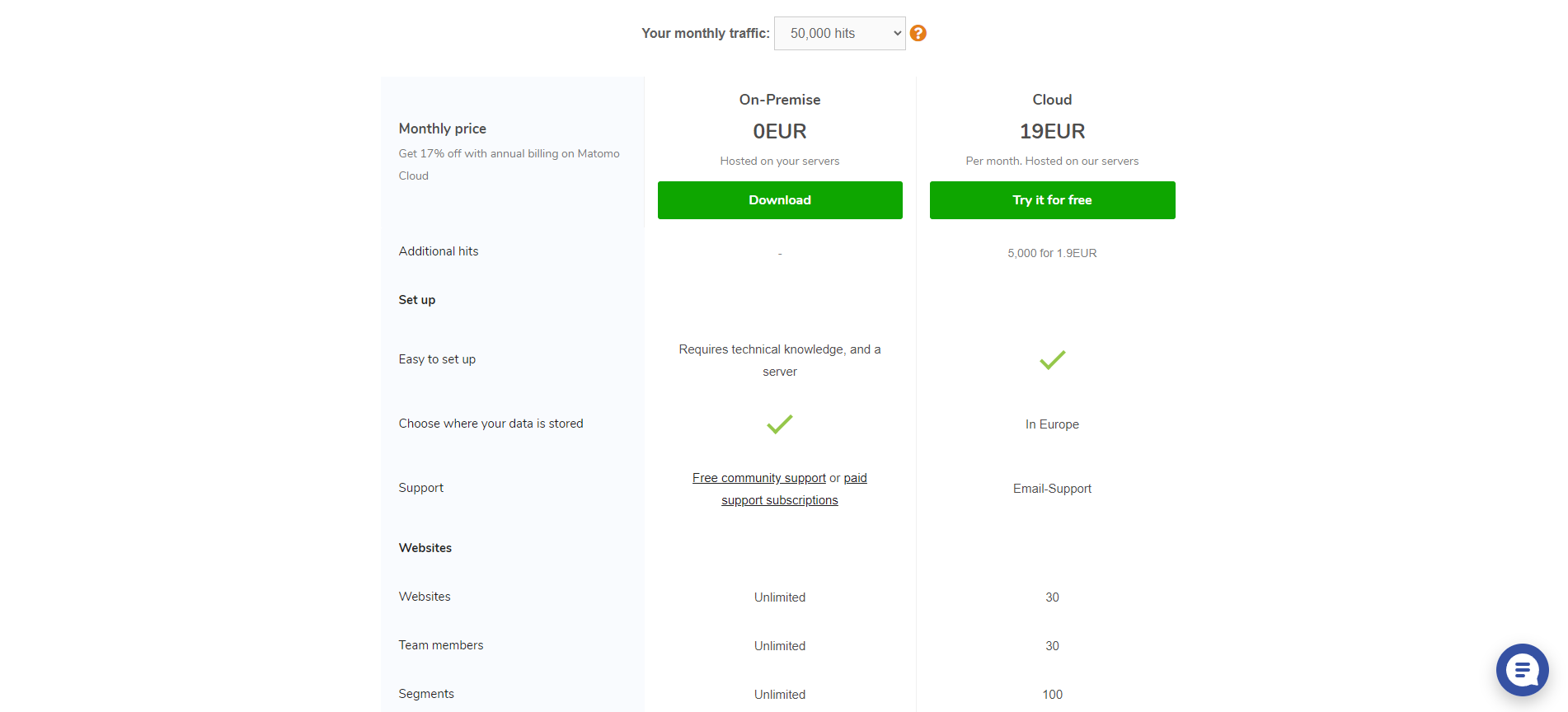Click the Monthly price label
Viewport: 1568px width, 712px height.
(442, 129)
